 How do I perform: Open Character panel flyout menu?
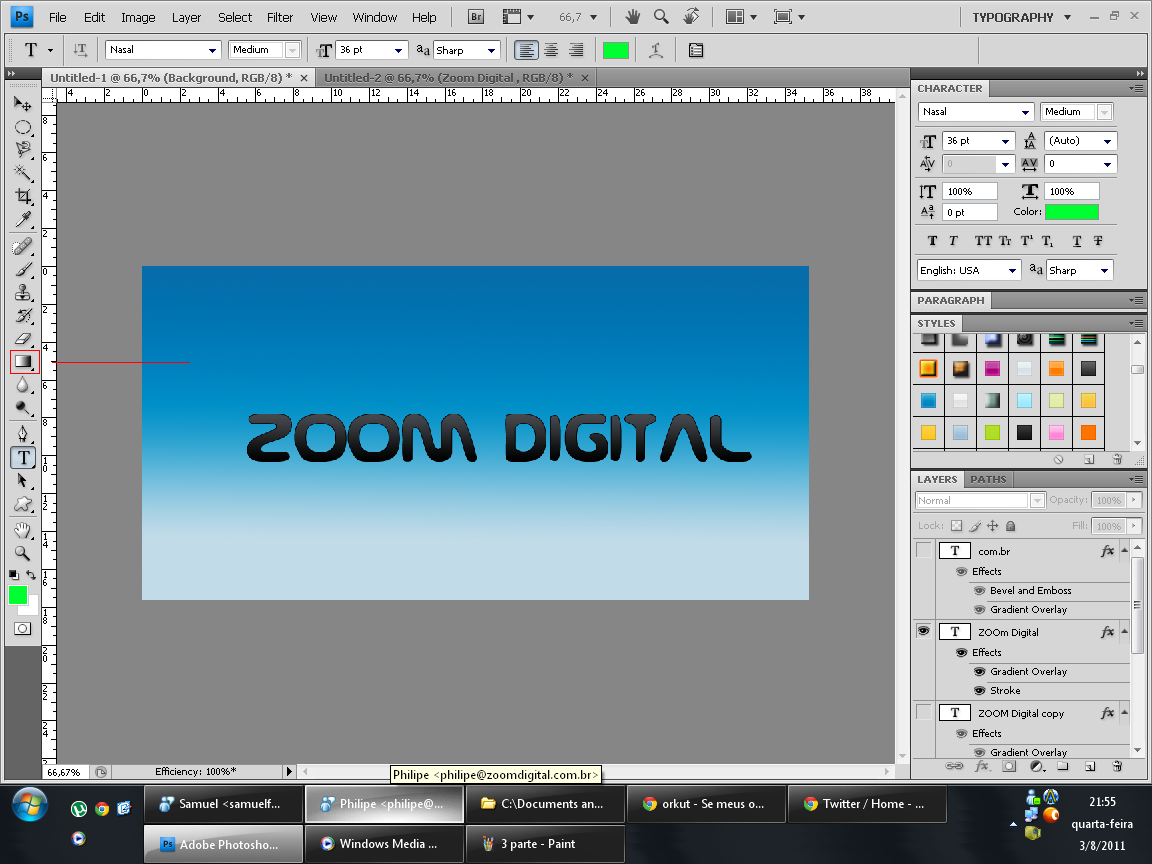pyautogui.click(x=1137, y=88)
